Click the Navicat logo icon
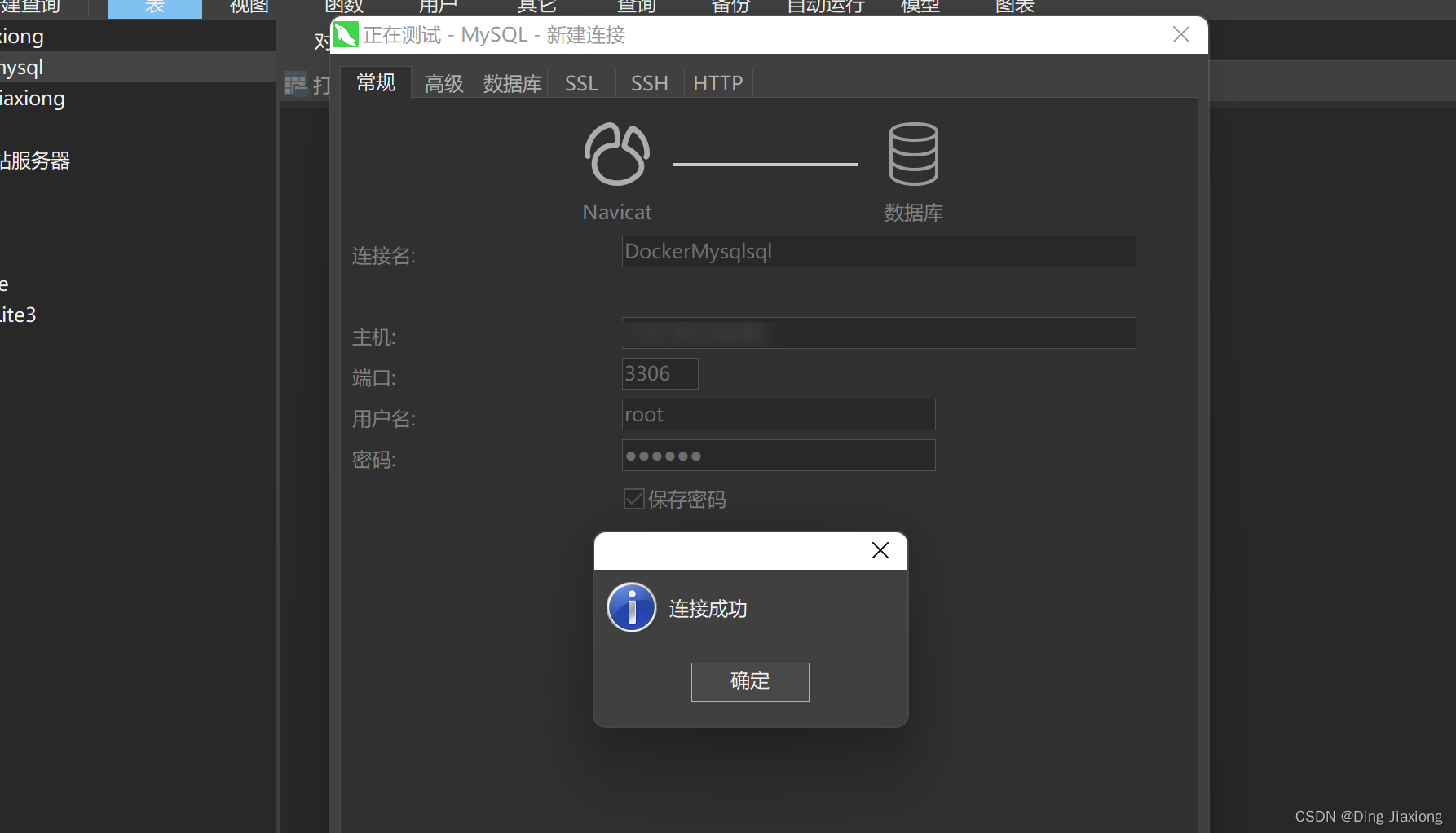Image resolution: width=1456 pixels, height=833 pixels. point(617,153)
